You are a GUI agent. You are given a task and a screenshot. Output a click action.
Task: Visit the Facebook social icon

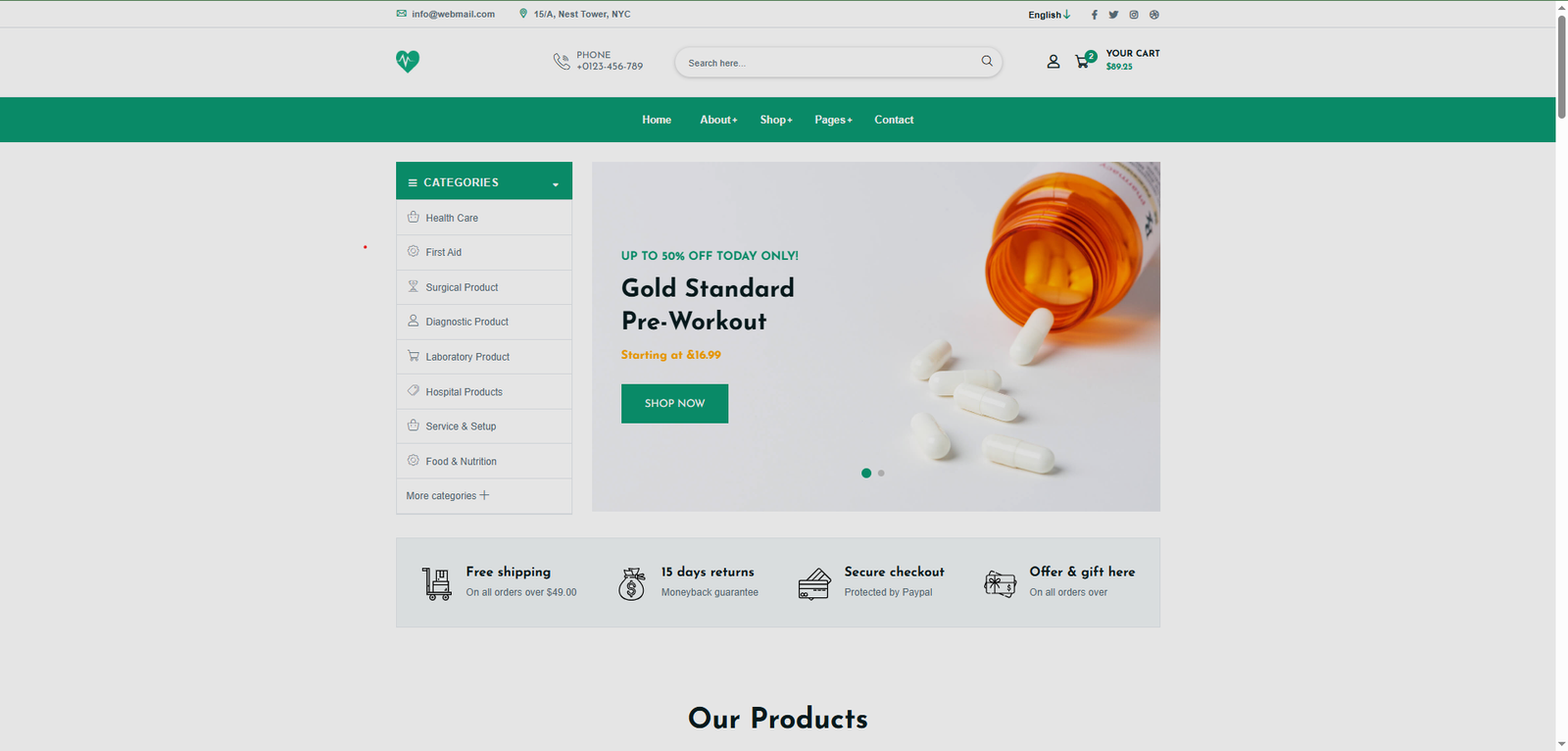[1095, 15]
